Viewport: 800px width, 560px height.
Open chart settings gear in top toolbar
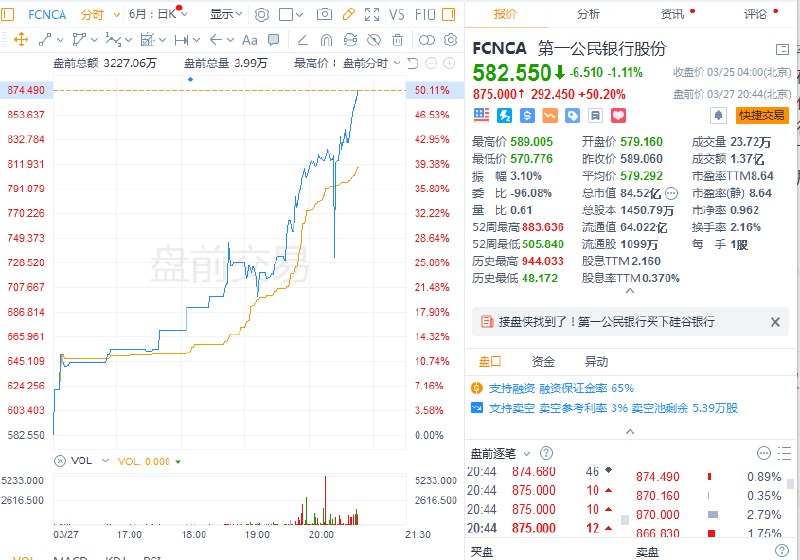point(262,15)
